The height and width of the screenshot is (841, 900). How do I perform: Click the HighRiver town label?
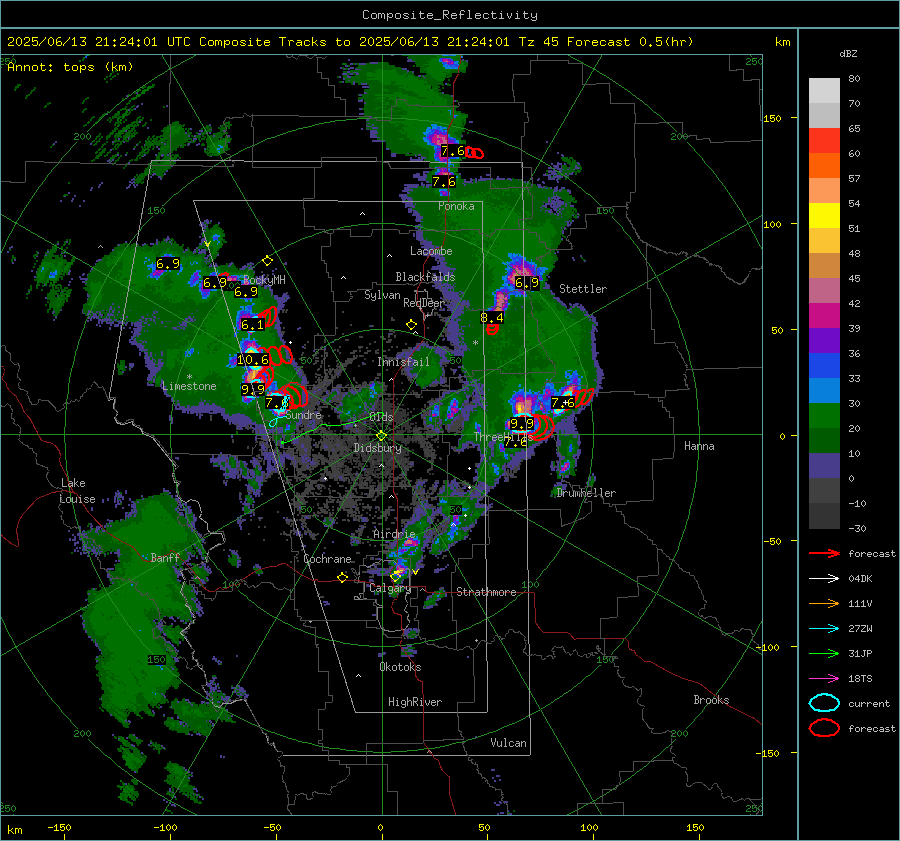point(415,702)
